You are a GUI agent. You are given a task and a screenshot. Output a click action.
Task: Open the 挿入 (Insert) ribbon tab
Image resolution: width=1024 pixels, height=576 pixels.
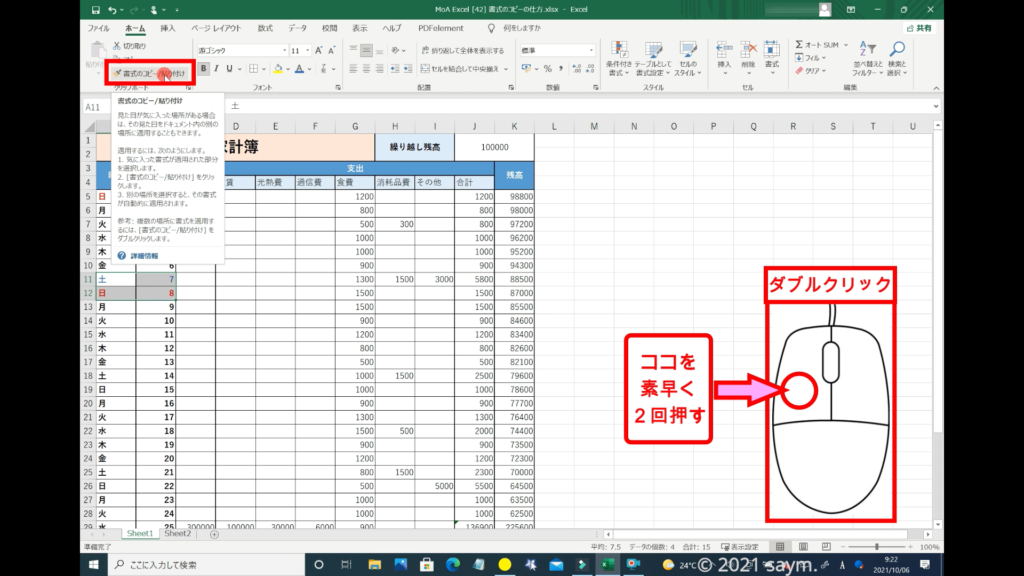167,29
